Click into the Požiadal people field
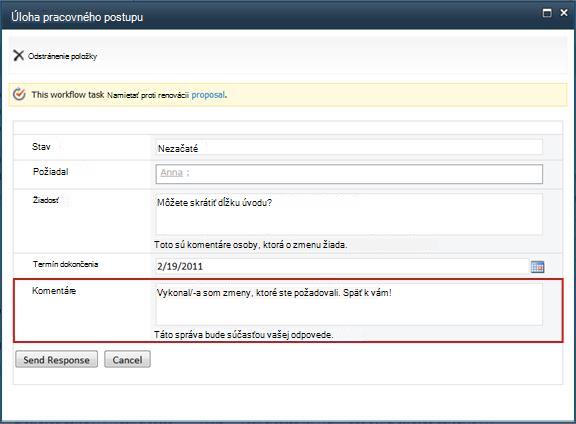Viewport: 576px width, 424px height. click(349, 174)
